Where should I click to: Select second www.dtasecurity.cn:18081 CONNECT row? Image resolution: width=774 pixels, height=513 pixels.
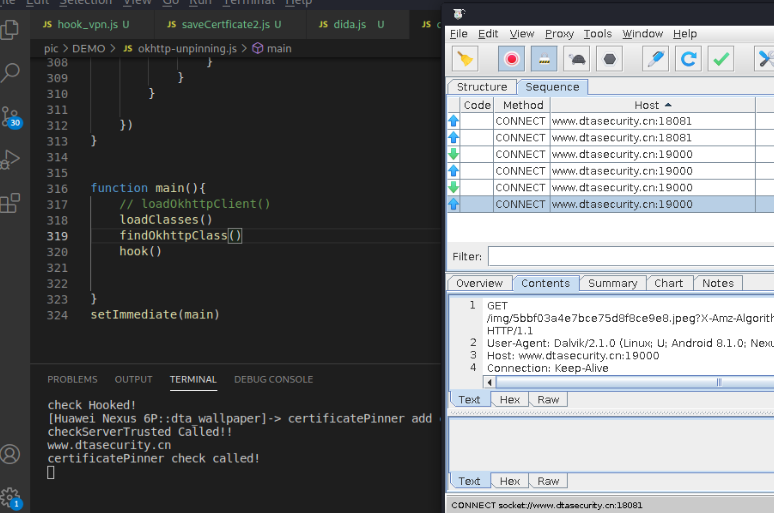coord(610,138)
